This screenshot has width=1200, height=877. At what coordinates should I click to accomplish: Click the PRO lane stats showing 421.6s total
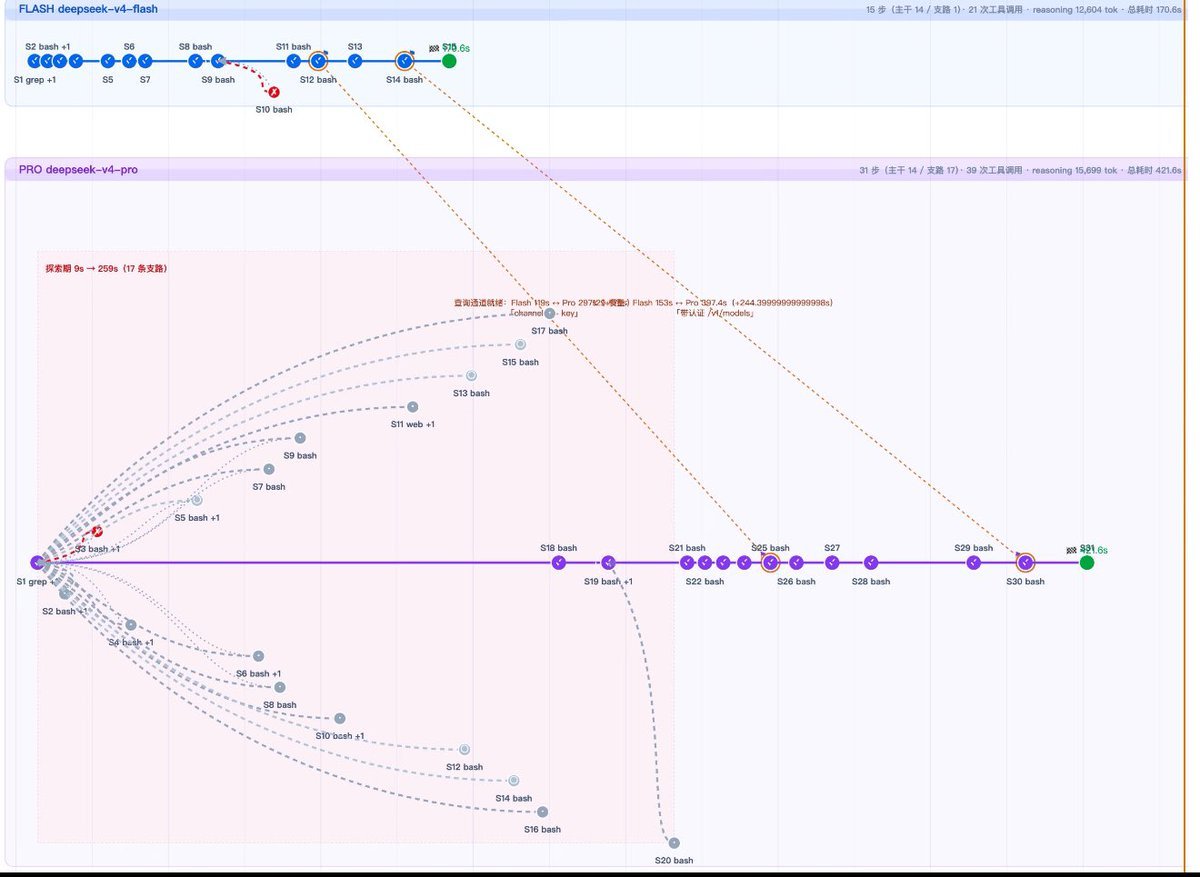pyautogui.click(x=1020, y=170)
